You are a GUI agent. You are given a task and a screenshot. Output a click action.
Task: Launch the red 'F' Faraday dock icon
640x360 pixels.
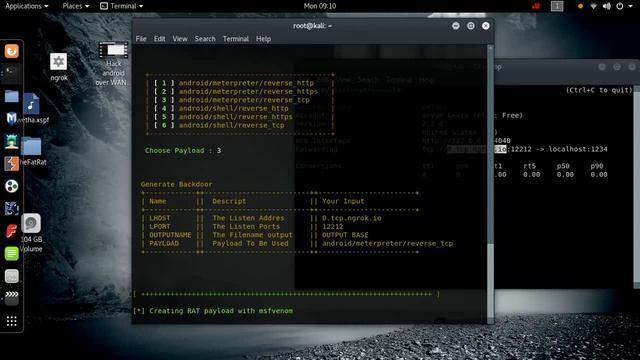[x=11, y=231]
